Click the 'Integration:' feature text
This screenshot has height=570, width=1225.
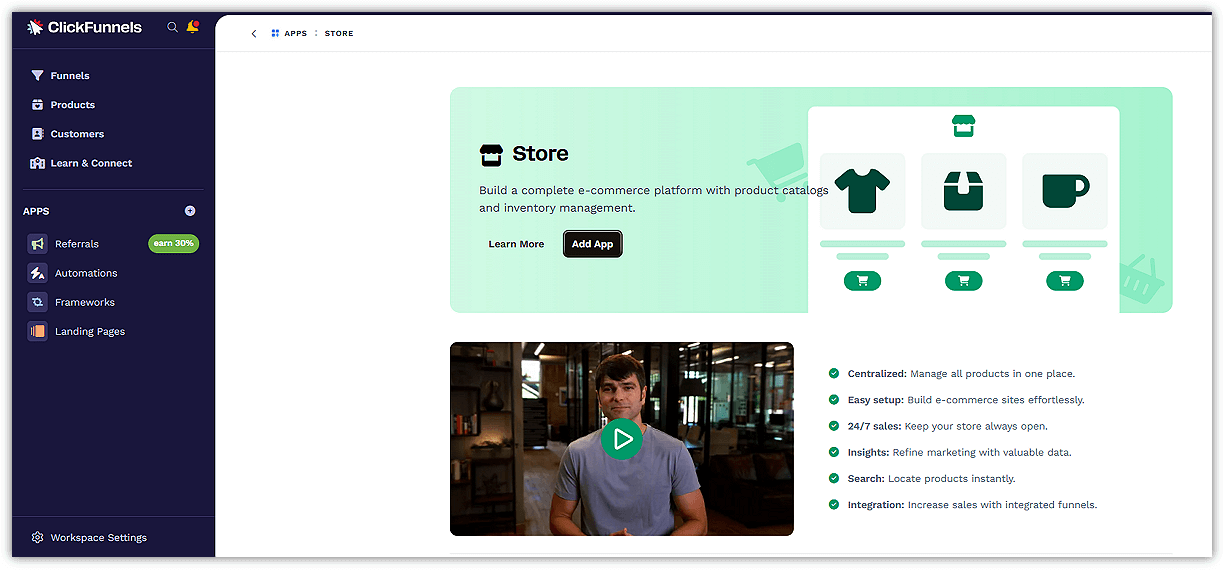coord(876,505)
